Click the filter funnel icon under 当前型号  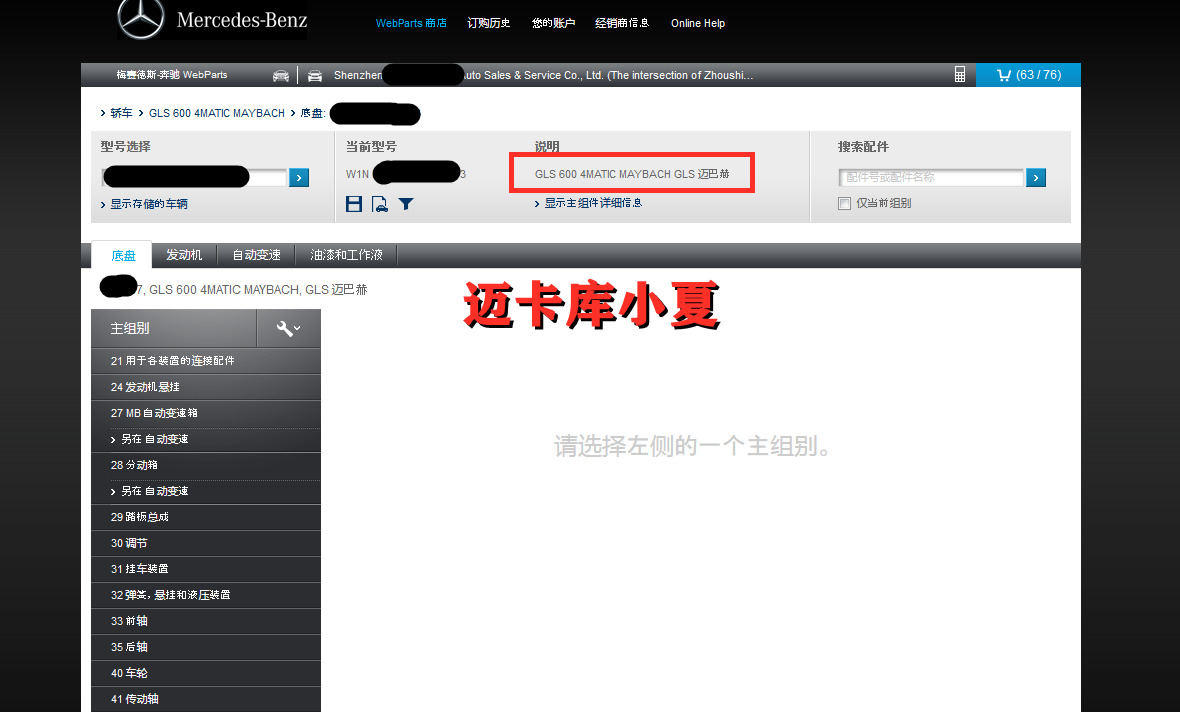click(x=405, y=204)
